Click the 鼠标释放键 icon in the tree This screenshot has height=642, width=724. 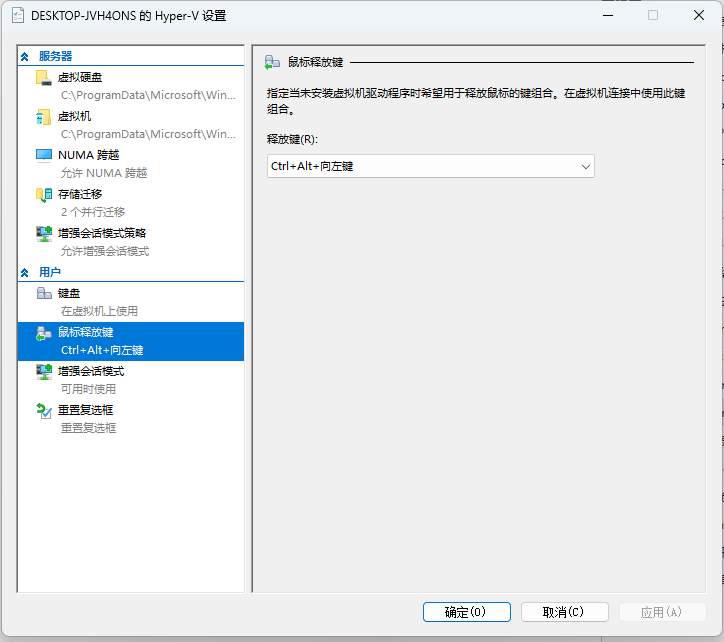pos(44,333)
